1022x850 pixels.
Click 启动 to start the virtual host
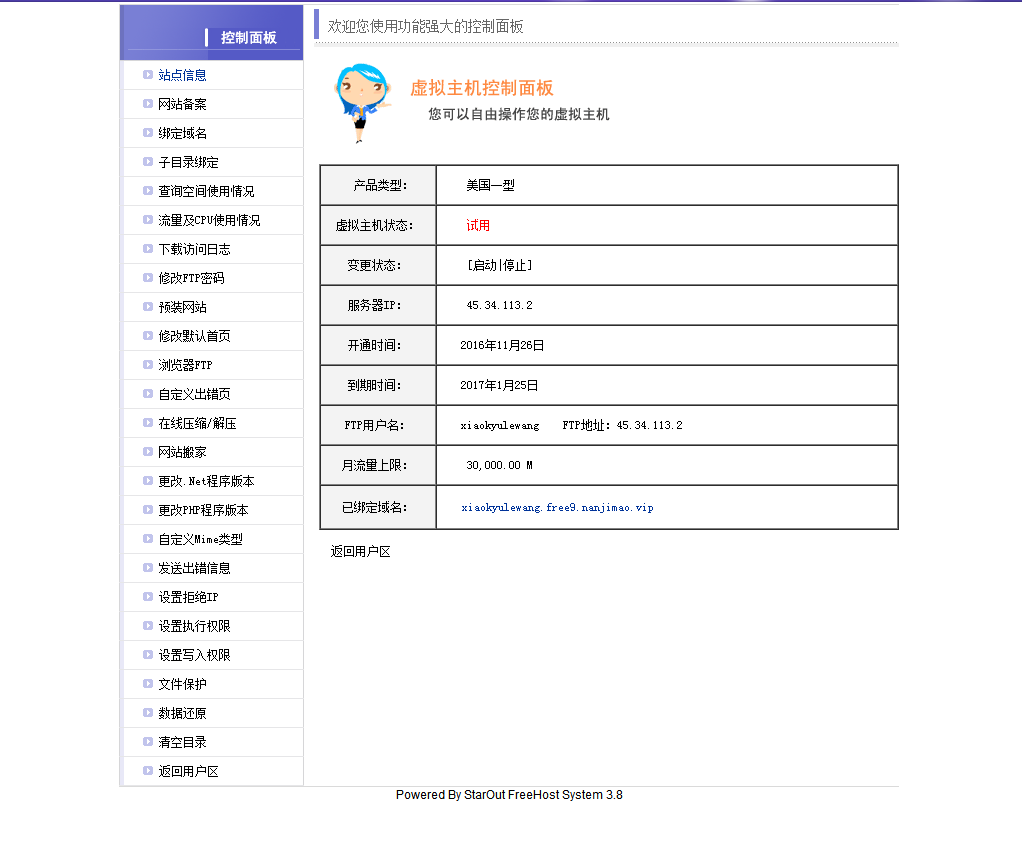pyautogui.click(x=484, y=265)
